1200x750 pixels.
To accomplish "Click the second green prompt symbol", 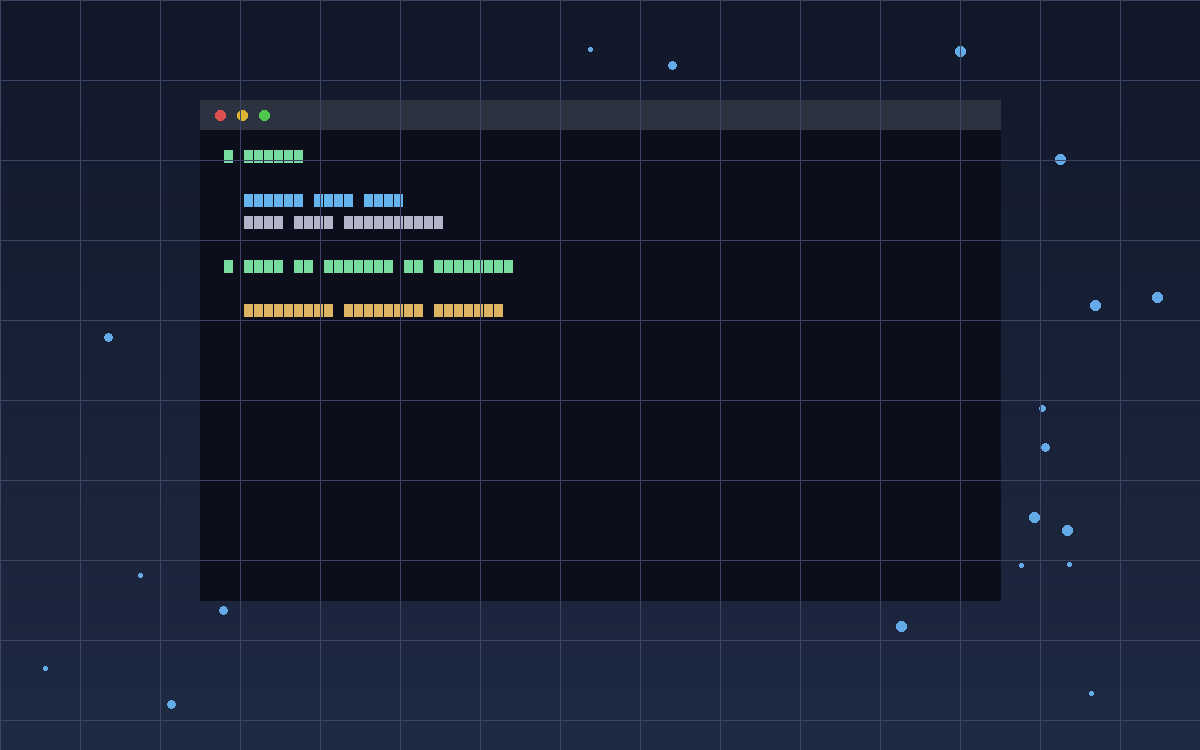I will 228,266.
